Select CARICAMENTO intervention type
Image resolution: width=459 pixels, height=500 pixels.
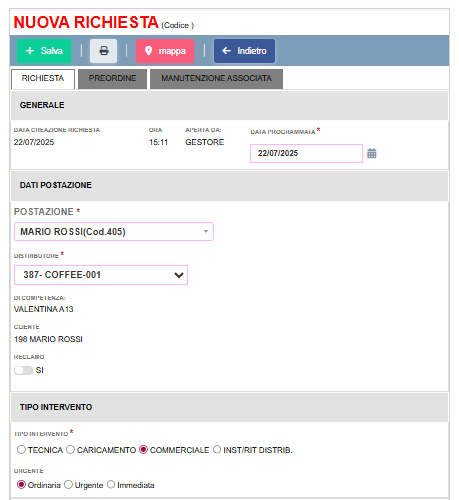70,450
